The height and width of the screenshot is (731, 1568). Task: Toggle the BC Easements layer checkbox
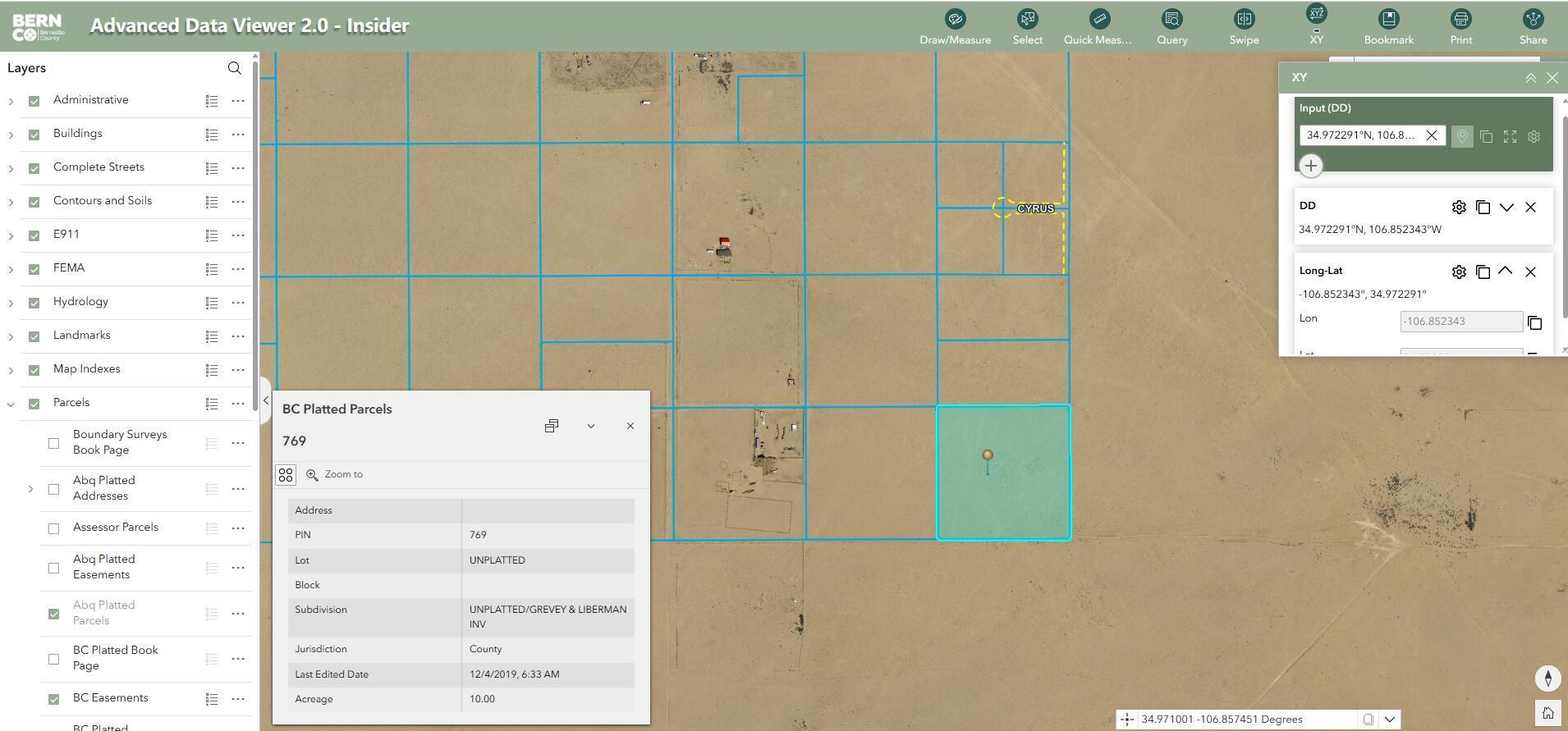tap(53, 699)
